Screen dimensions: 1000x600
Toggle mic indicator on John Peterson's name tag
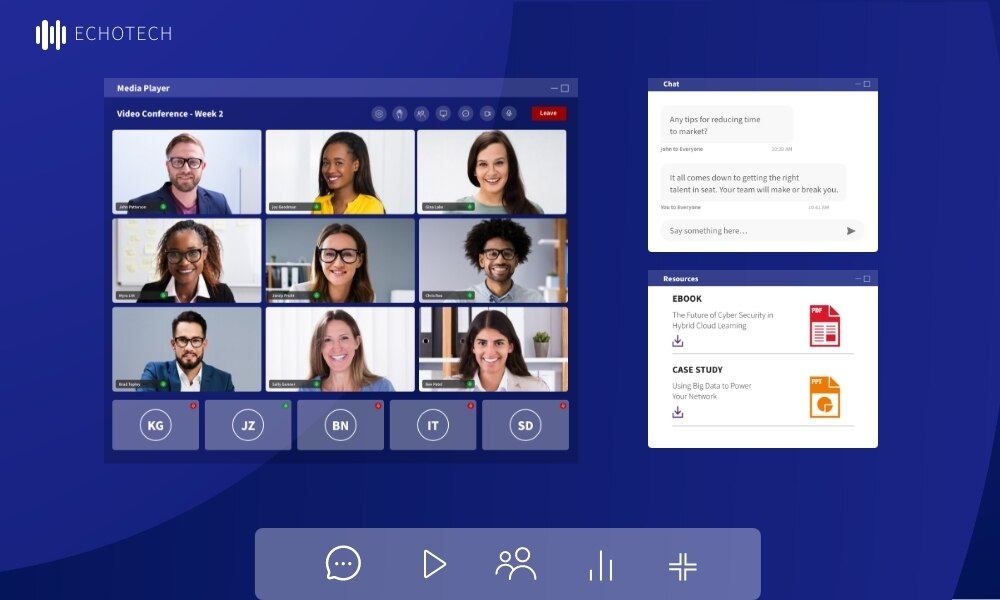tap(163, 207)
